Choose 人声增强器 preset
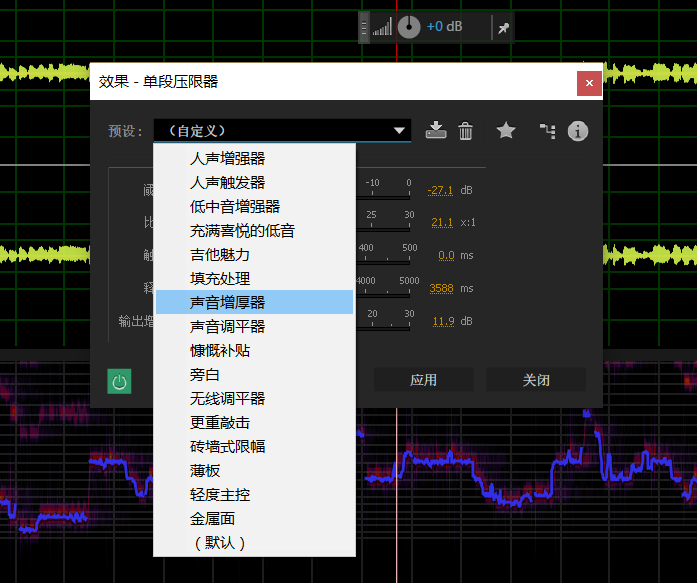This screenshot has height=583, width=697. (x=254, y=159)
